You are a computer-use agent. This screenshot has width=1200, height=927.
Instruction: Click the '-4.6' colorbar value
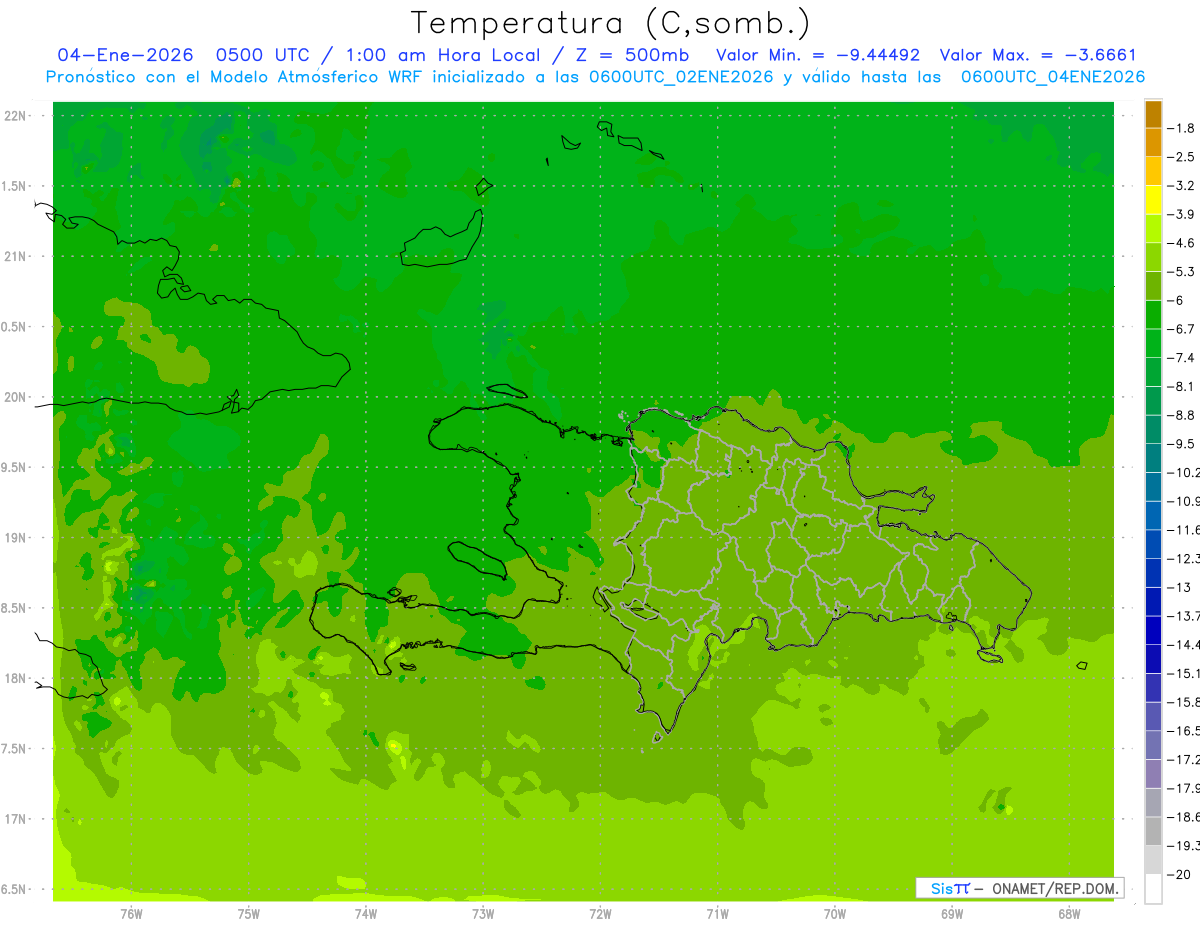pos(1182,243)
